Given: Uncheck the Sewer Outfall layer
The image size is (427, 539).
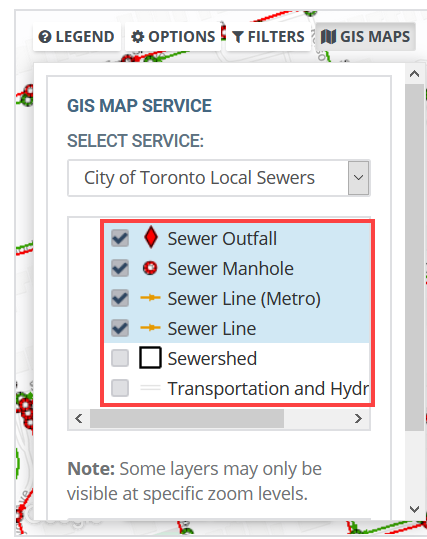Looking at the screenshot, I should [120, 238].
